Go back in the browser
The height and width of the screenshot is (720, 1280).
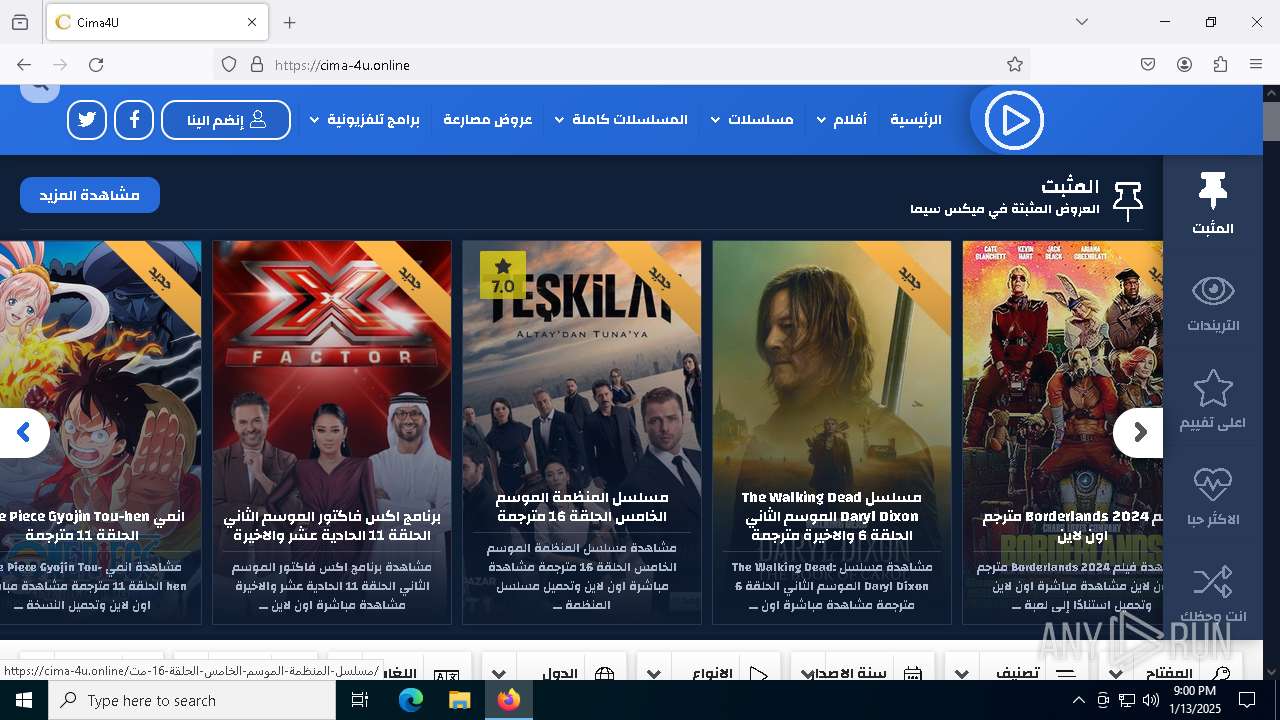24,64
